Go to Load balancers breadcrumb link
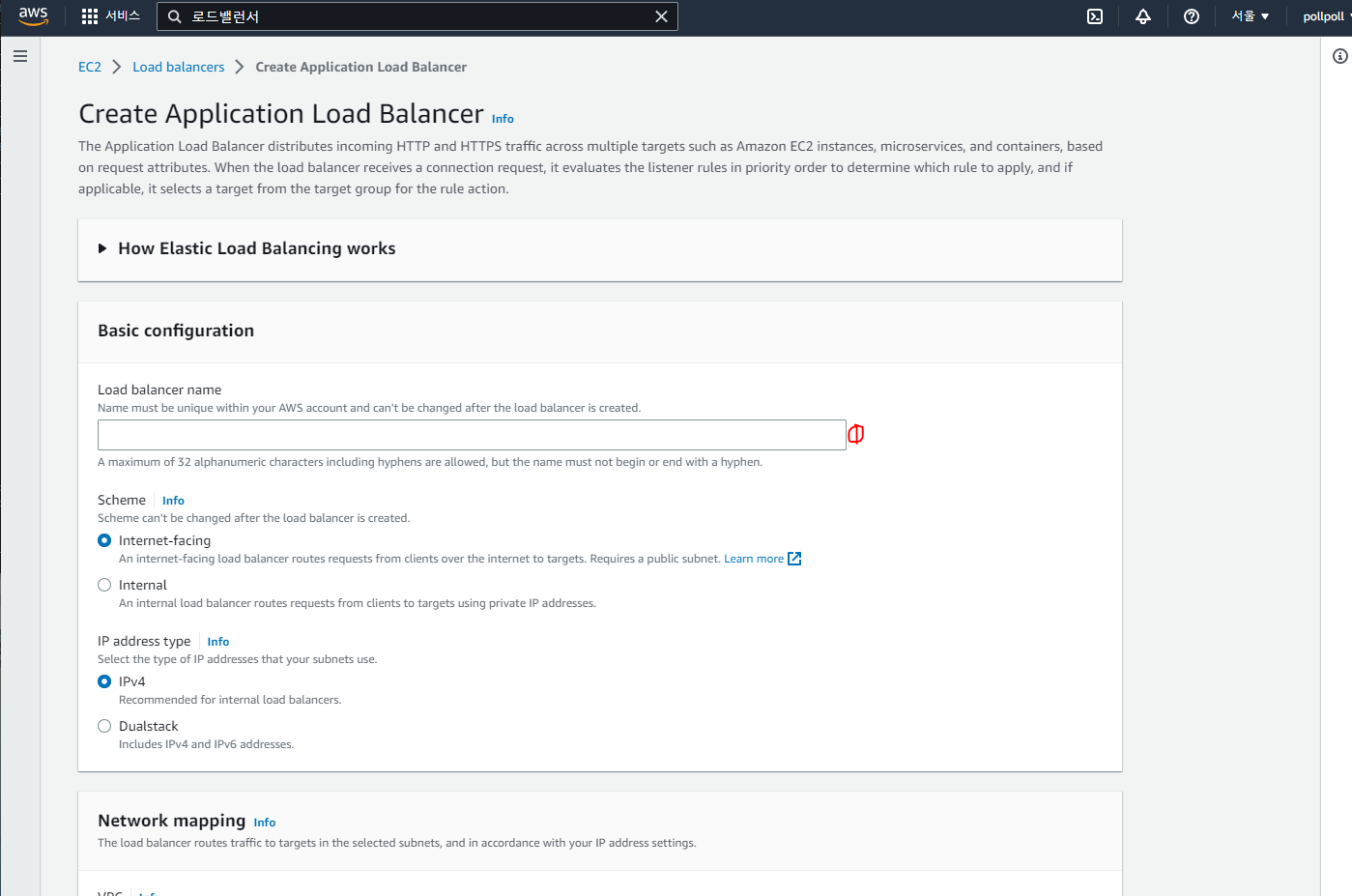The width and height of the screenshot is (1352, 896). (179, 67)
